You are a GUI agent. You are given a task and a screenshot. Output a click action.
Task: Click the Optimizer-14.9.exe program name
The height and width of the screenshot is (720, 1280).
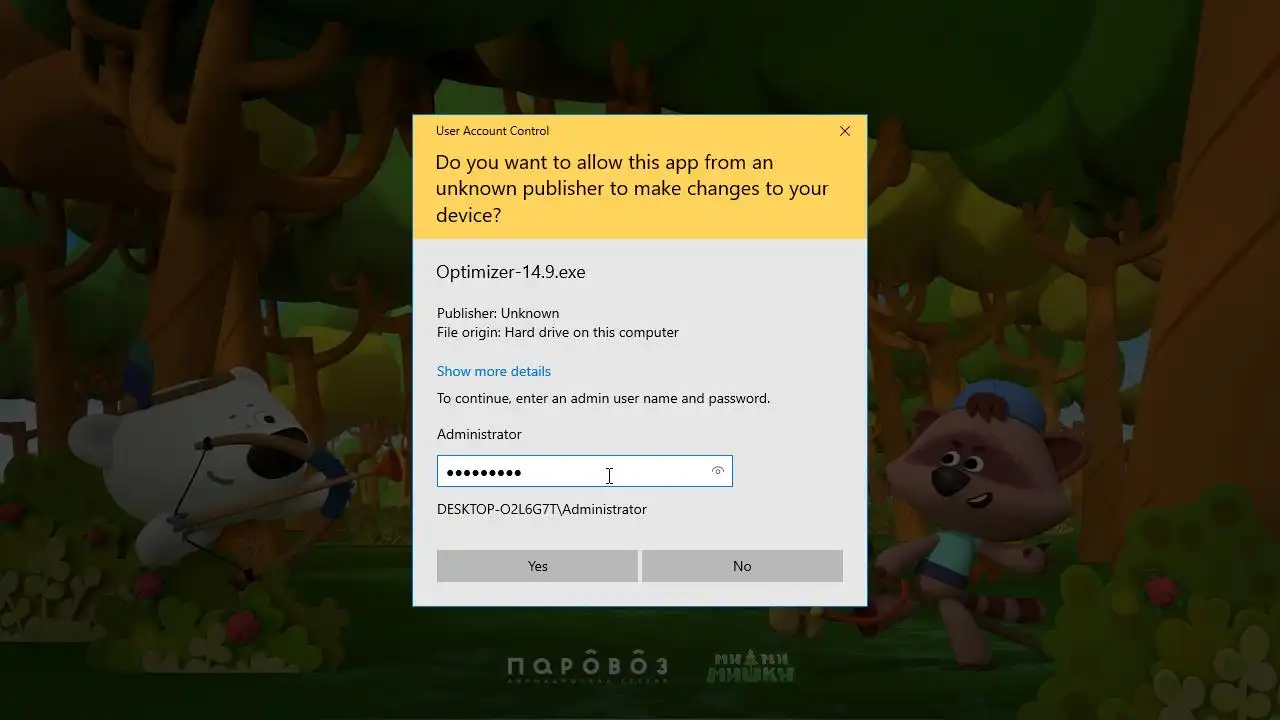click(x=511, y=272)
